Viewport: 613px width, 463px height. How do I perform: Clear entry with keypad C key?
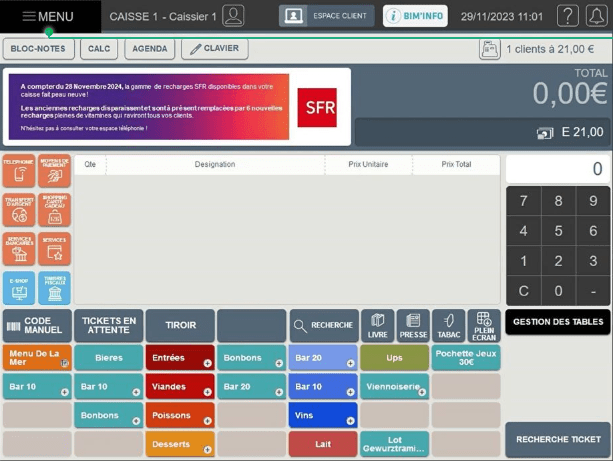tap(523, 291)
